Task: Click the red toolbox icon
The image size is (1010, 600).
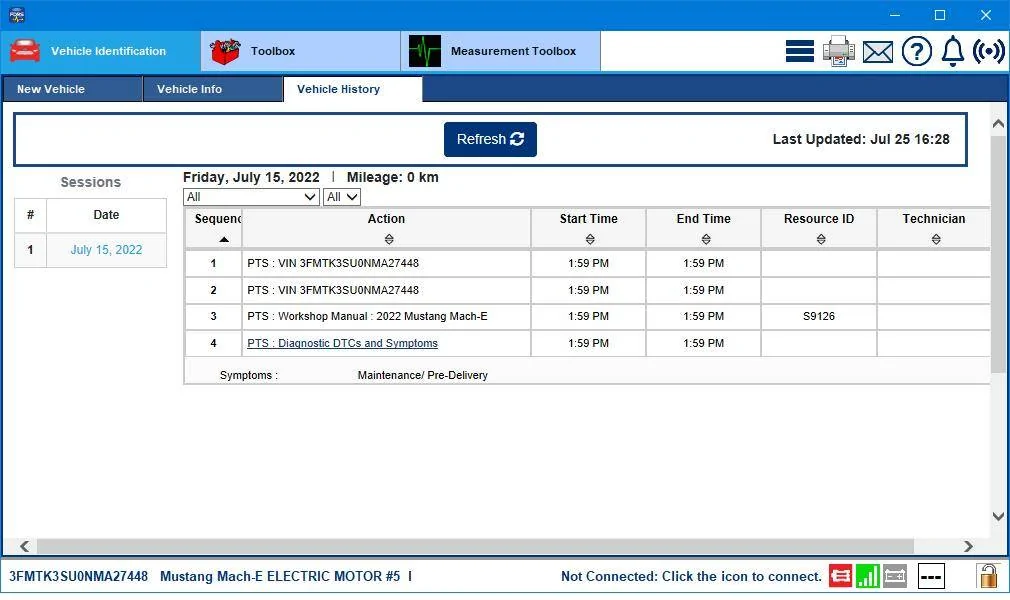Action: click(x=225, y=52)
